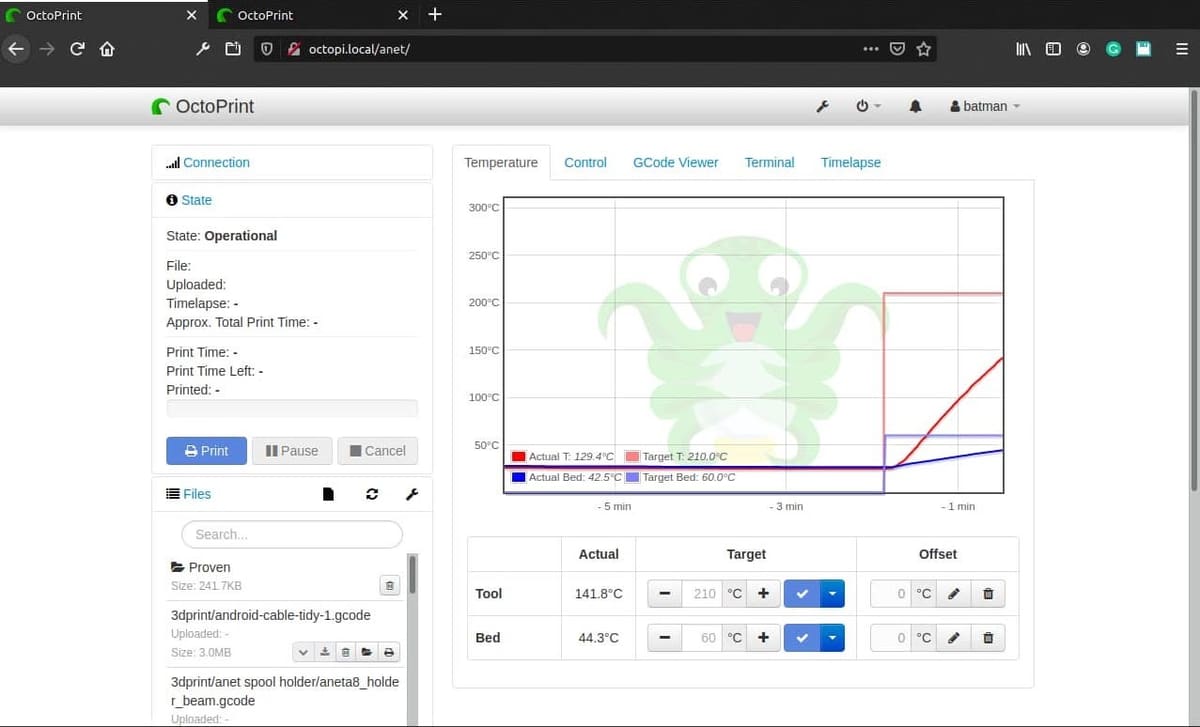Start printing with the Print button

[x=205, y=451]
